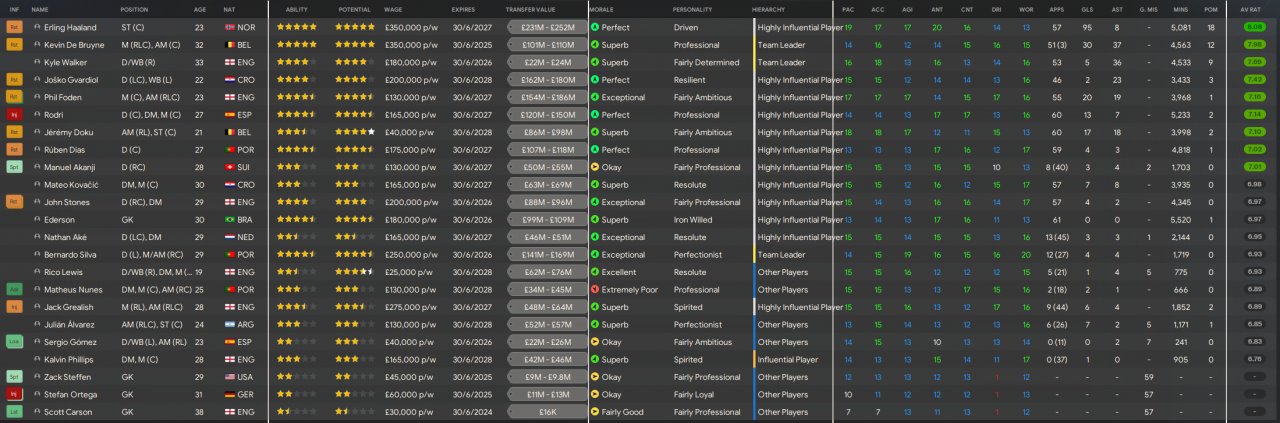This screenshot has height=423, width=1280.
Task: Click the average rating badge for Kyle Walker
Action: (1254, 63)
